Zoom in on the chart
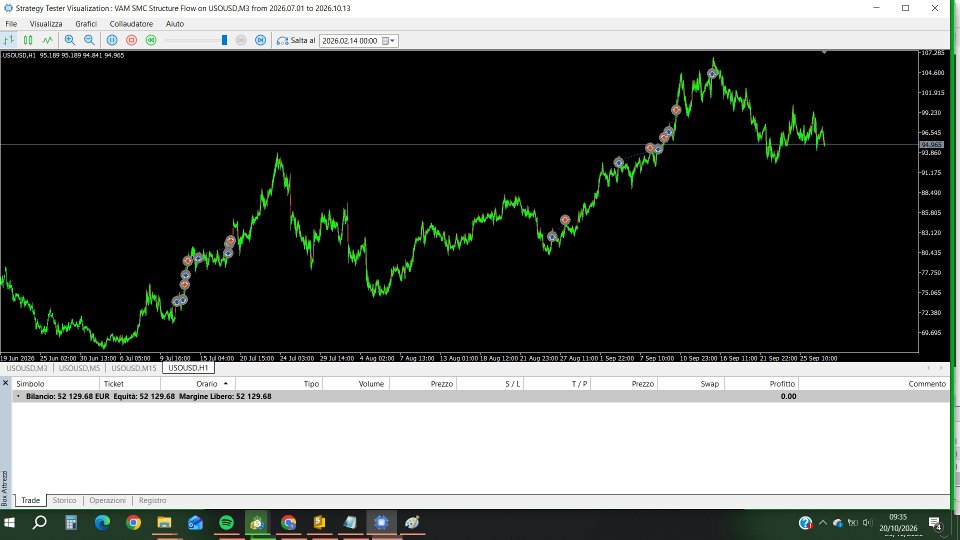Screen dimensions: 960x540 [x=70, y=40]
